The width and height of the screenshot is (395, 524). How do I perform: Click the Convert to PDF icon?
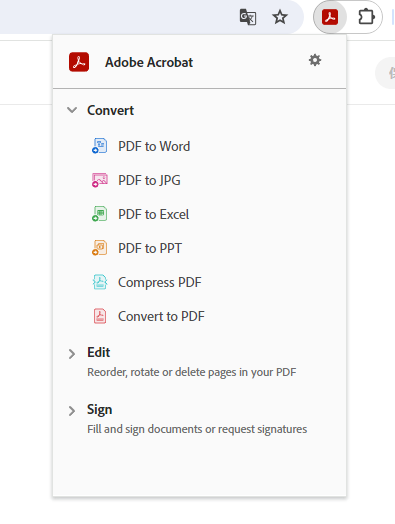[100, 316]
